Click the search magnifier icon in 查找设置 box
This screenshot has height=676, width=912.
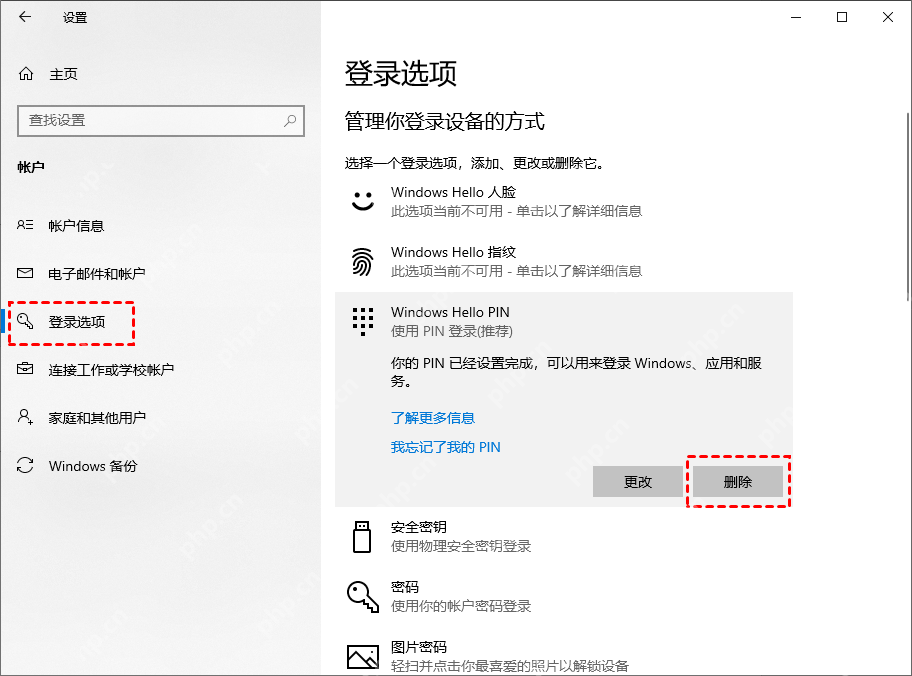tap(290, 120)
